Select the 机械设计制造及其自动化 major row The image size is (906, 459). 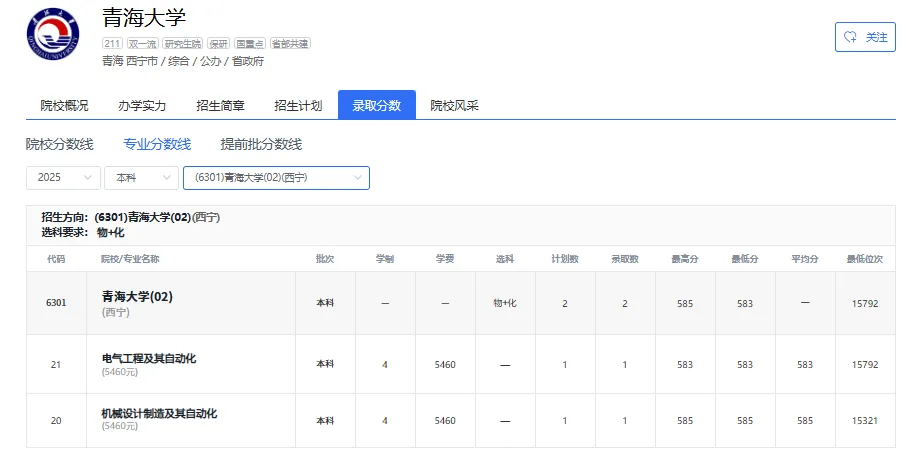[461, 420]
